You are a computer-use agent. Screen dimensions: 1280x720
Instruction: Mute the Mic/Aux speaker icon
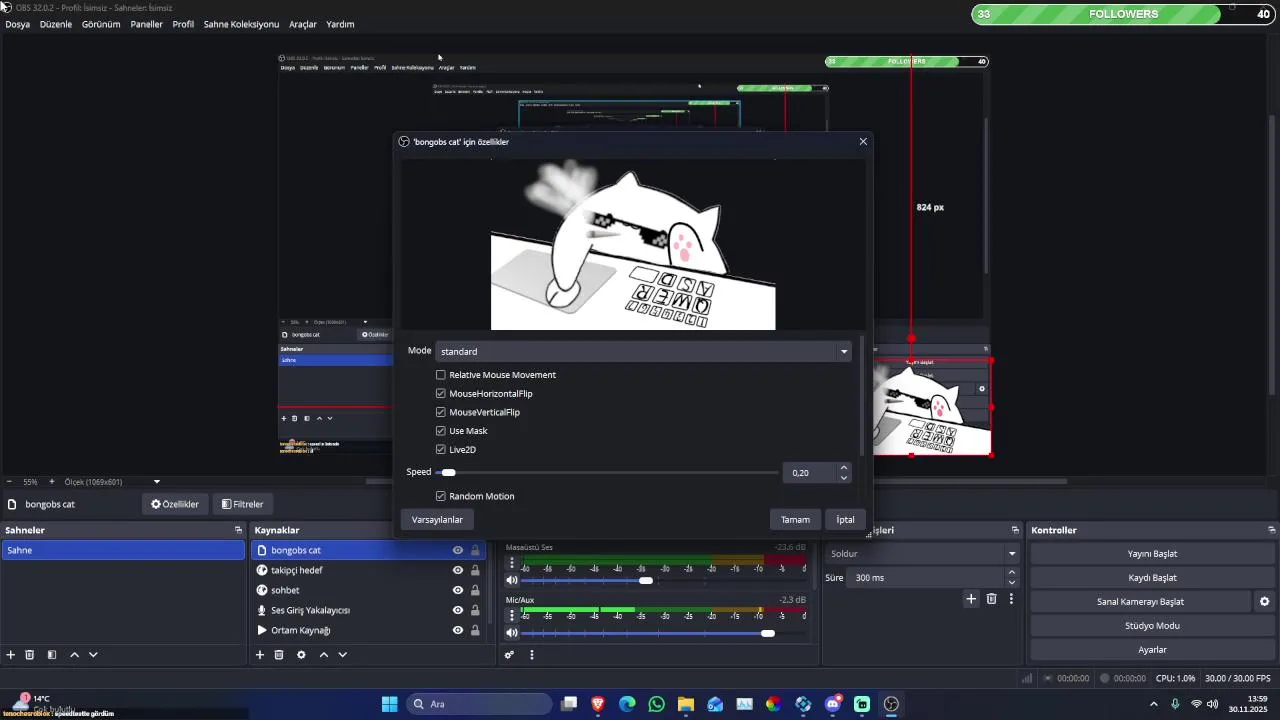(512, 633)
